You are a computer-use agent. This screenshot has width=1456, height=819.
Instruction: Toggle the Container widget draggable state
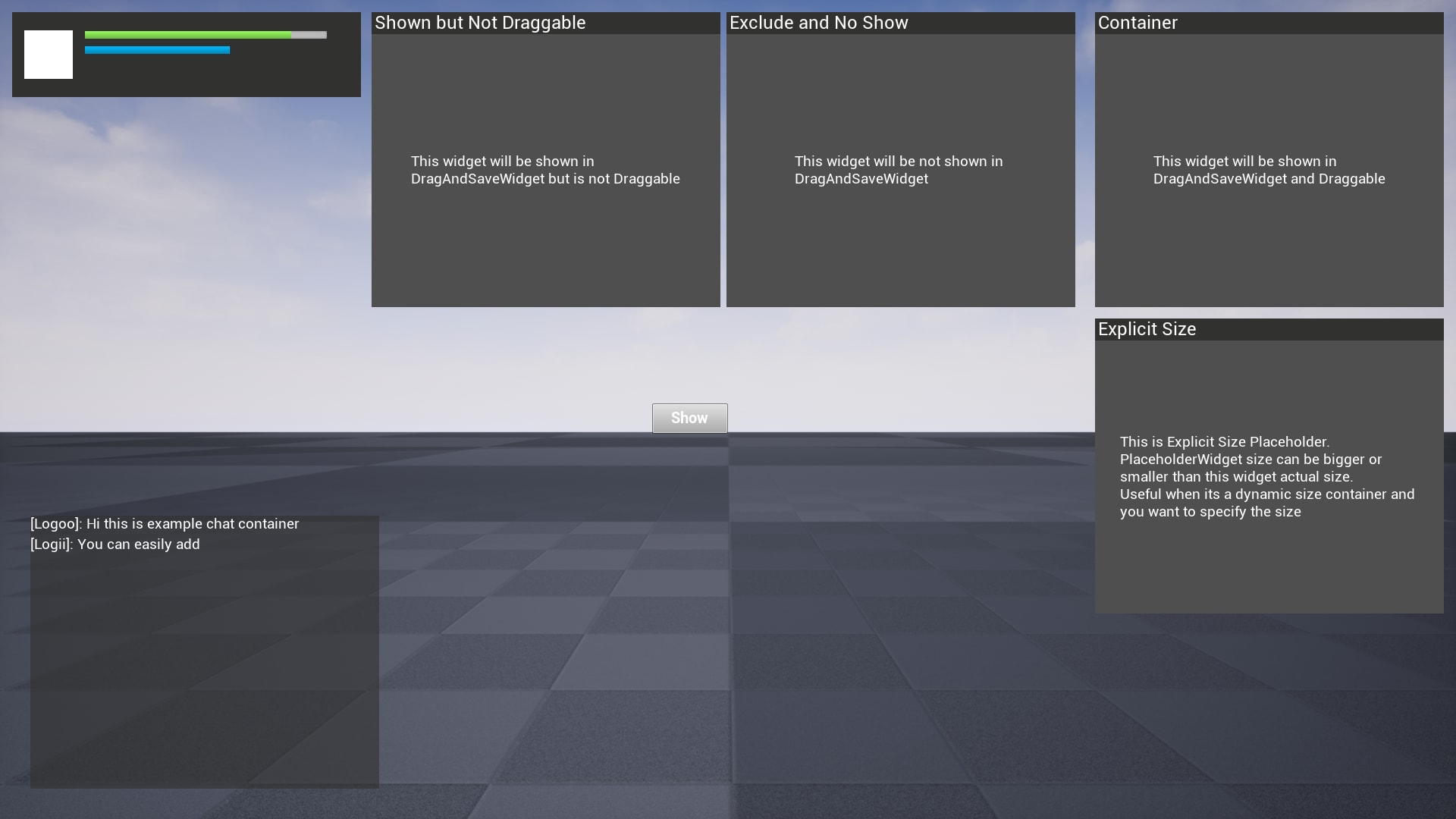click(x=1269, y=23)
